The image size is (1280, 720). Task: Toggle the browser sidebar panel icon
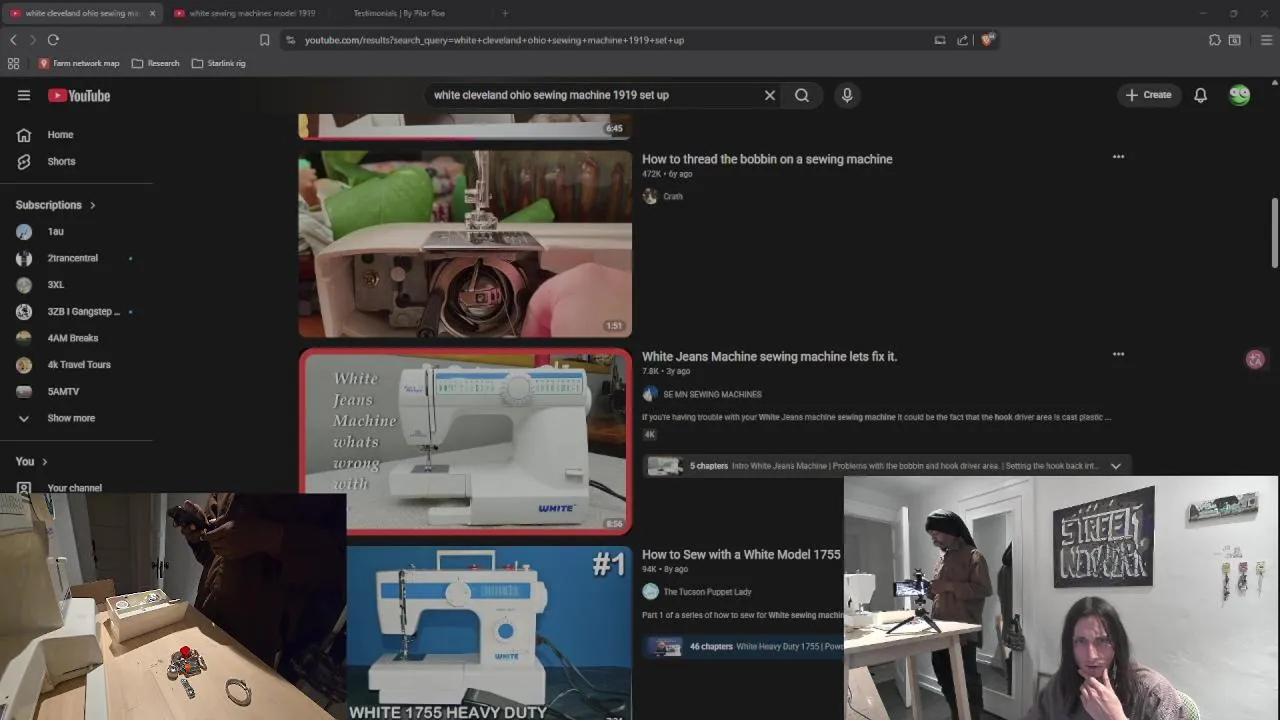1235,40
